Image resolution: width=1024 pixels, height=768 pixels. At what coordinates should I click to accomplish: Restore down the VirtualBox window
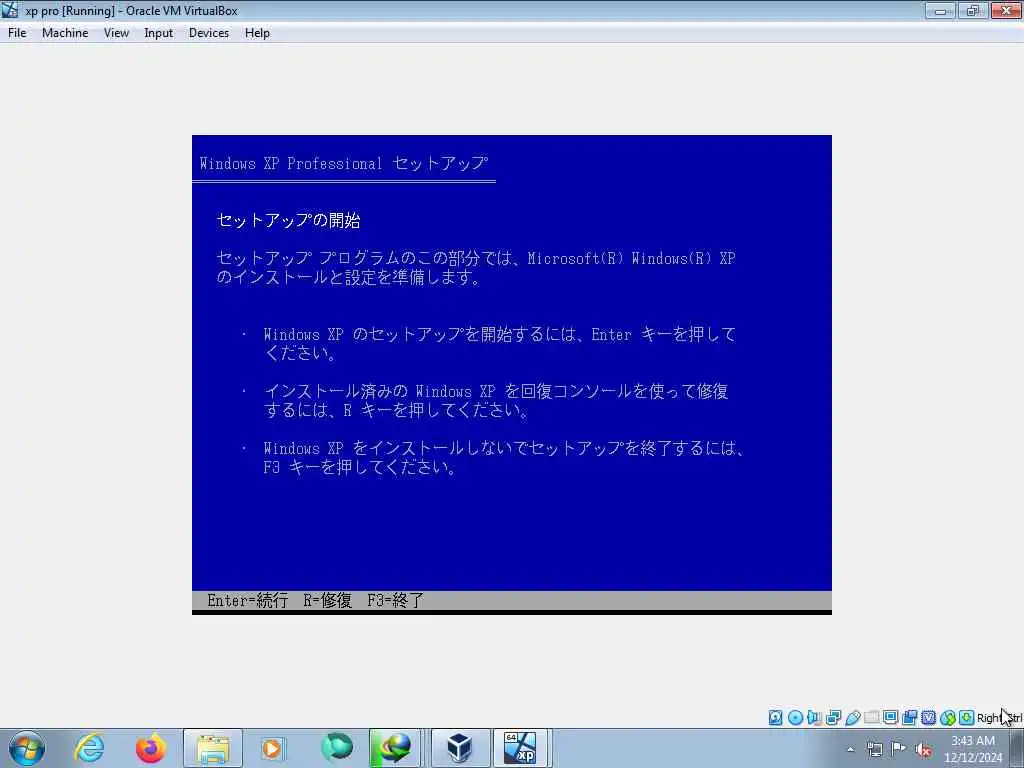(973, 10)
